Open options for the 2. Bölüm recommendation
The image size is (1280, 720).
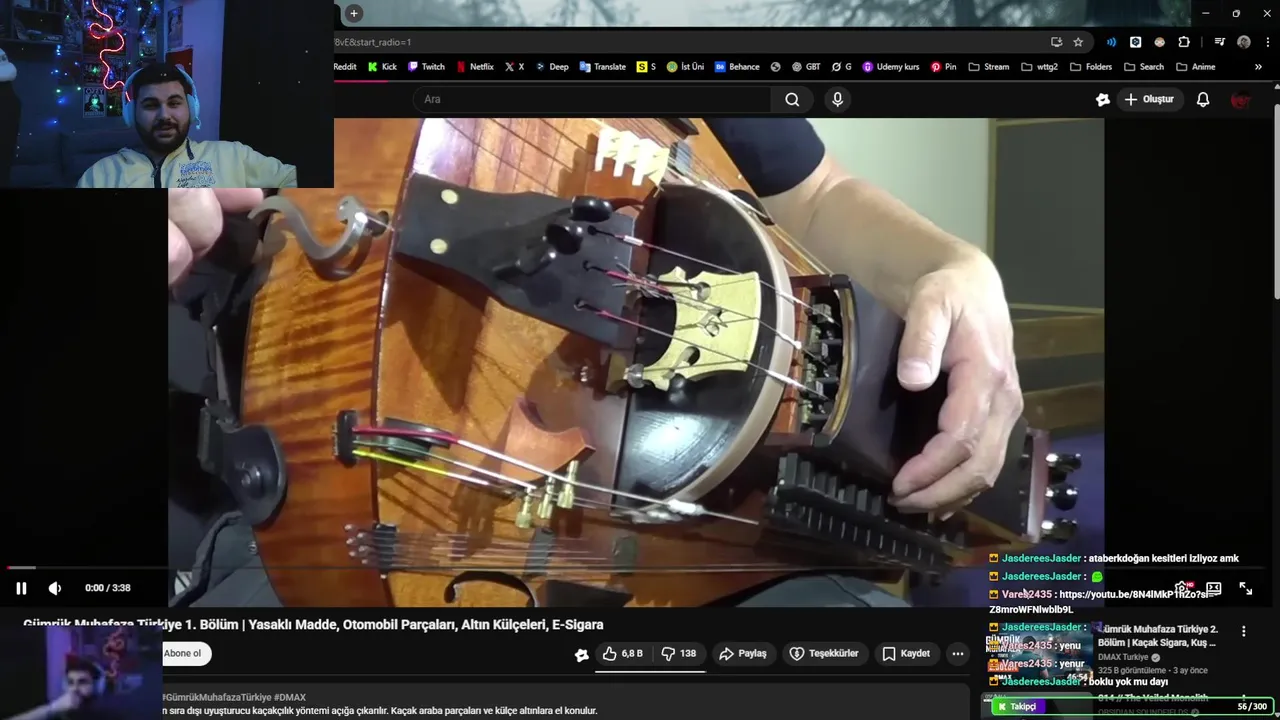point(1243,632)
